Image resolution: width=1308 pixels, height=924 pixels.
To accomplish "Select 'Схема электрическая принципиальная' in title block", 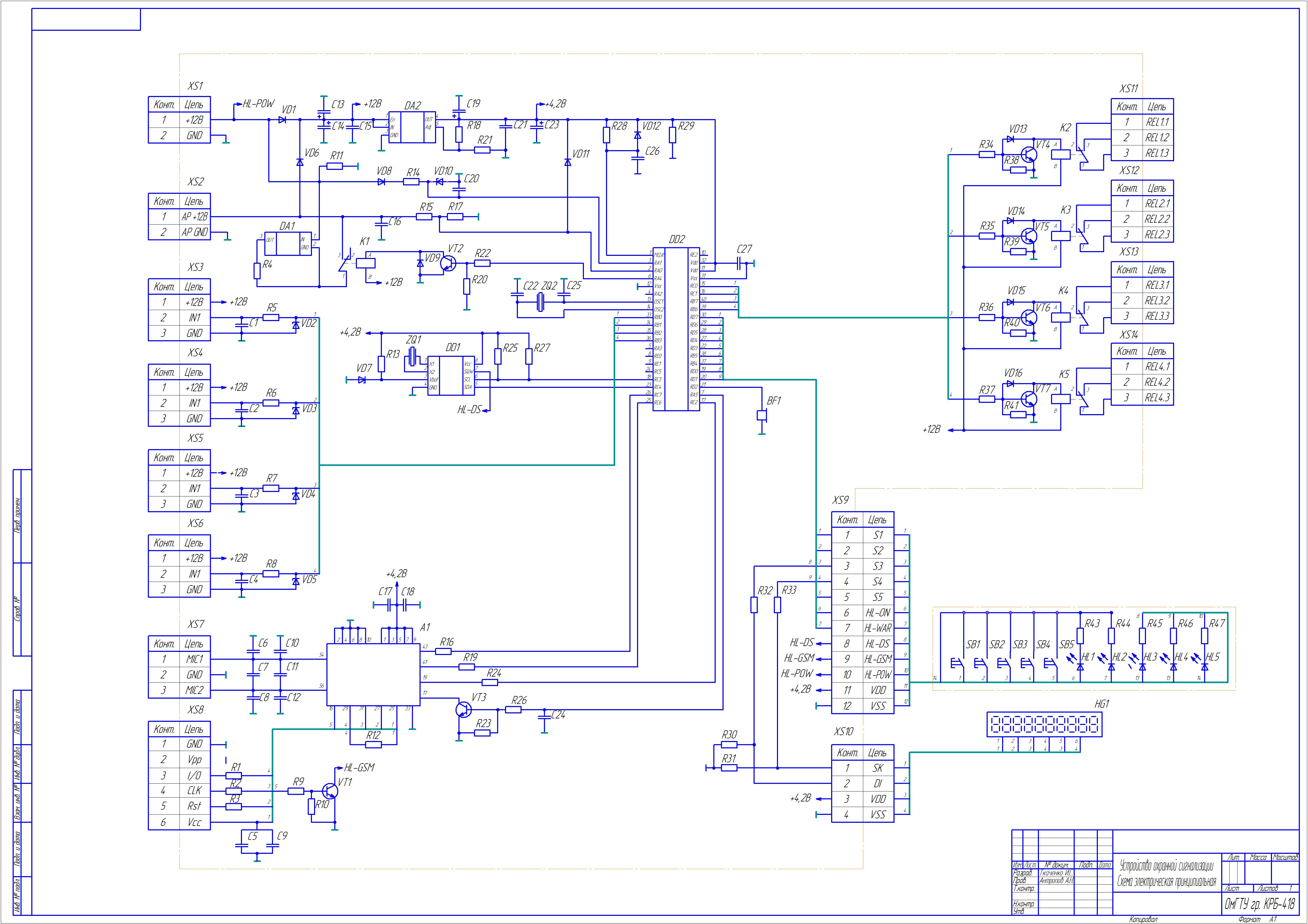I will pyautogui.click(x=1166, y=882).
